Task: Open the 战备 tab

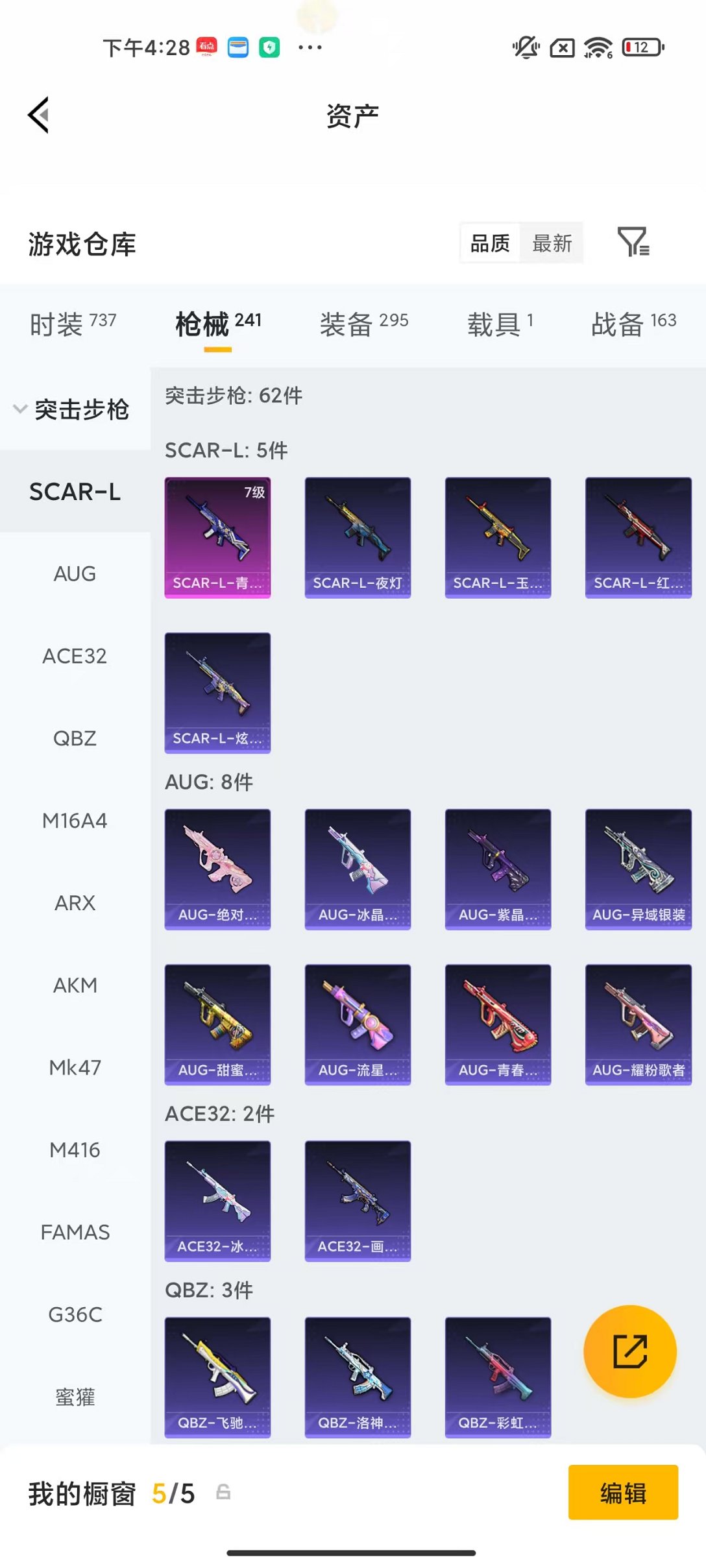Action: tap(633, 323)
